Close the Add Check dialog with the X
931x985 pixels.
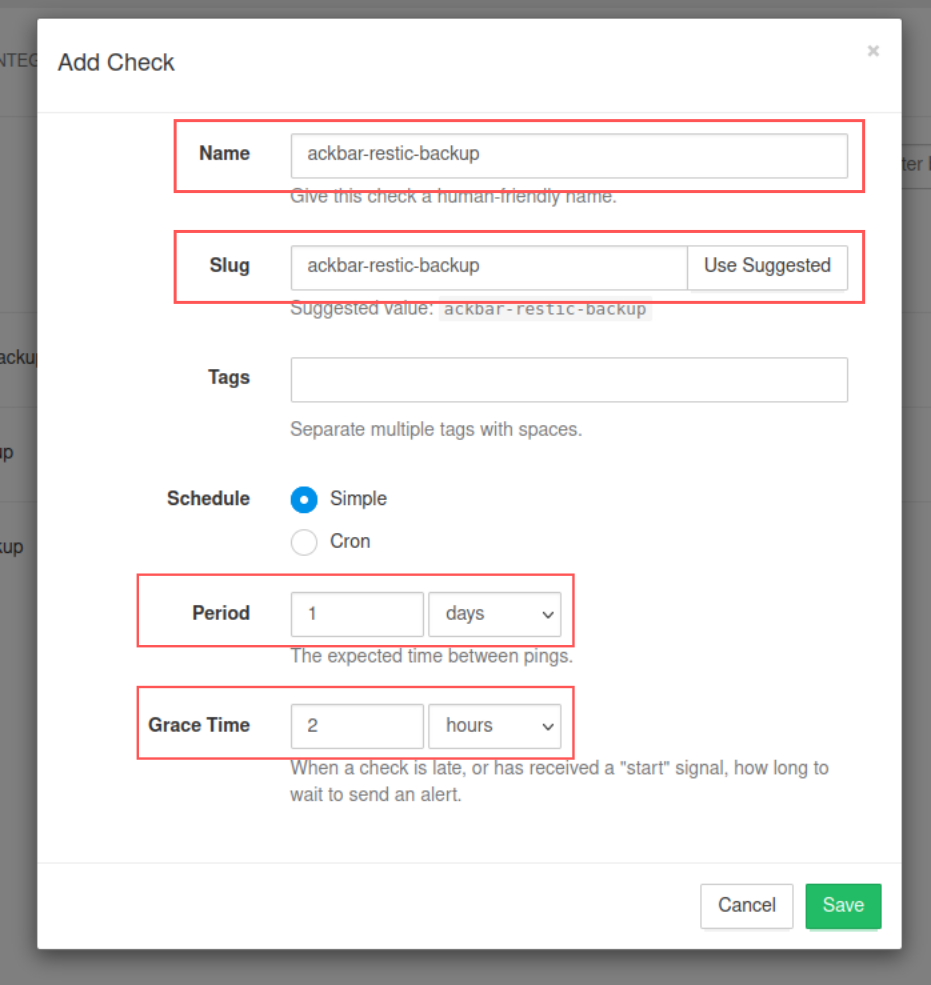[873, 51]
